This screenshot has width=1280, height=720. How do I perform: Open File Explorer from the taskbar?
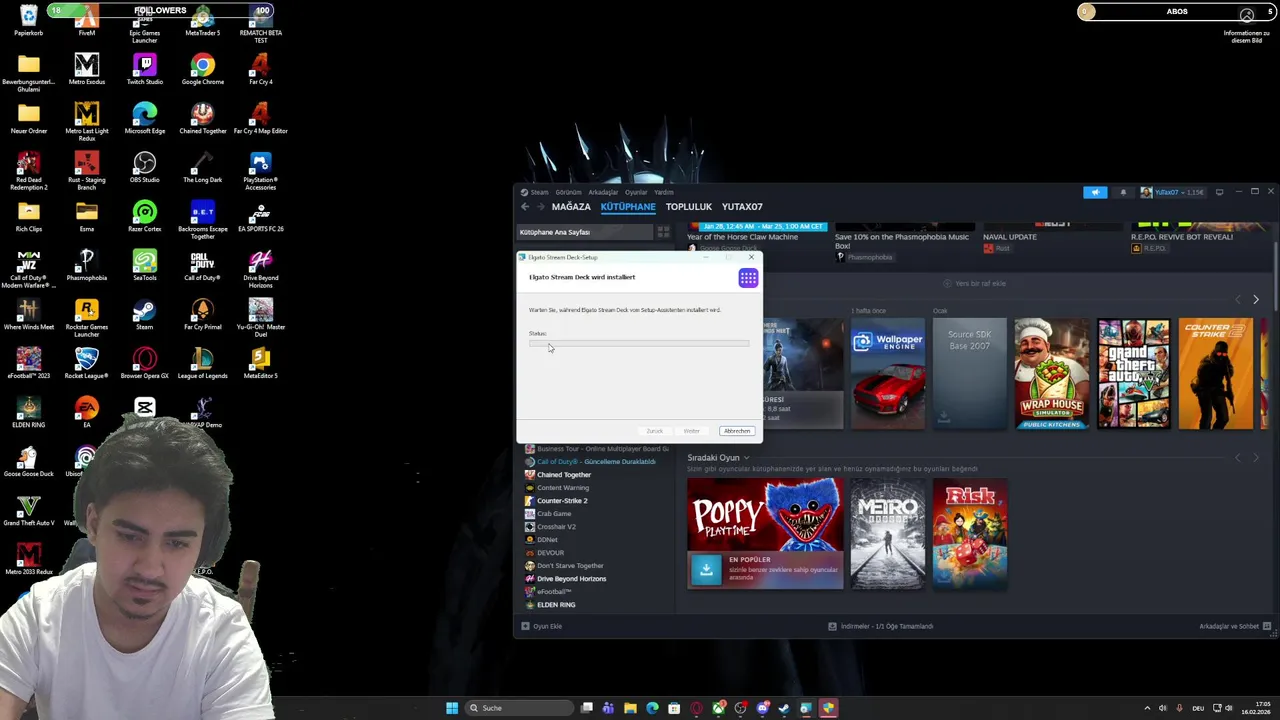(x=630, y=708)
